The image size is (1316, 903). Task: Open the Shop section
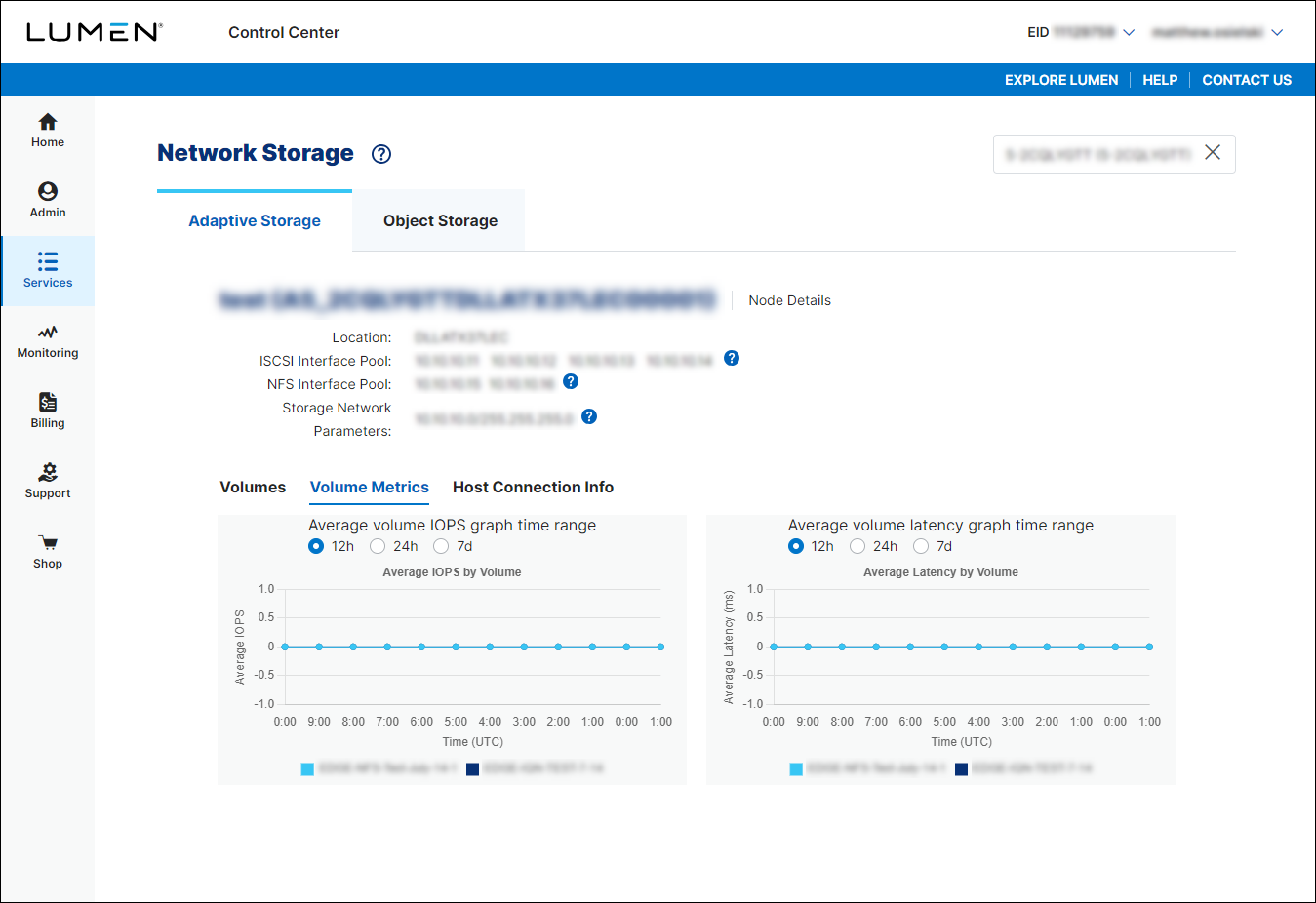[x=48, y=552]
